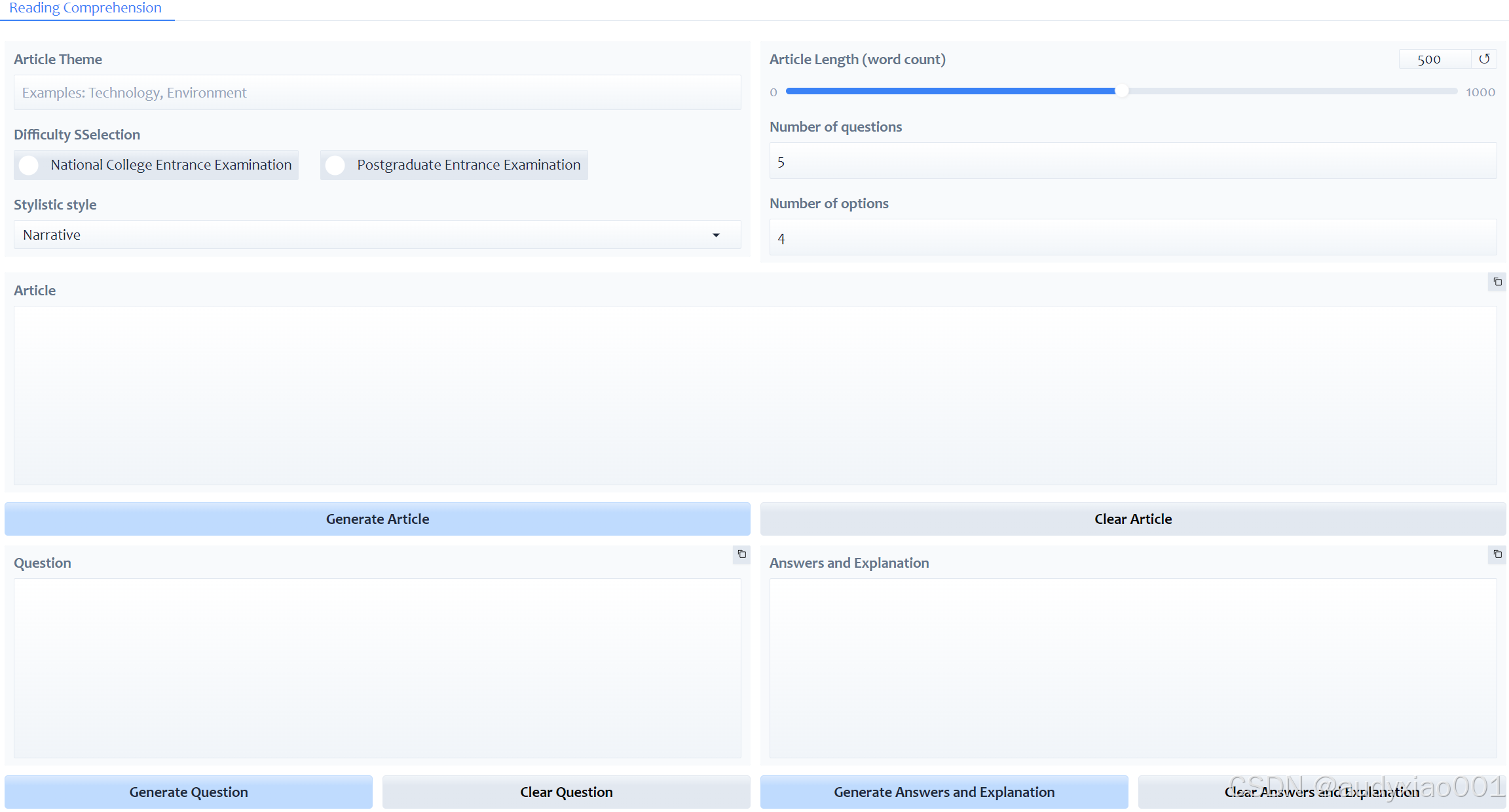
Task: Click the Number of options field
Action: pyautogui.click(x=1132, y=238)
